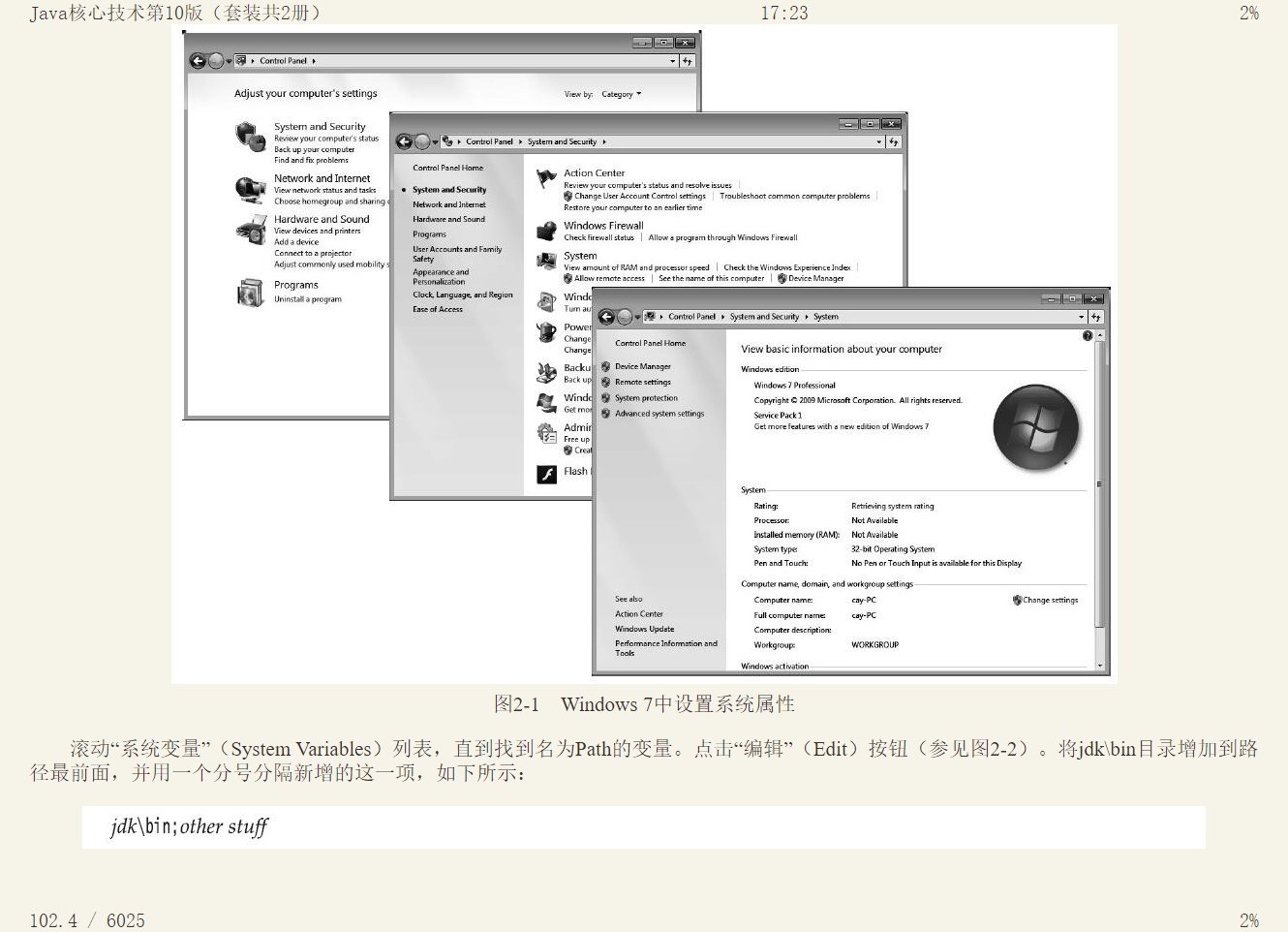This screenshot has height=932, width=1288.
Task: Click the System and Security breadcrumb in the System window
Action: tap(765, 317)
